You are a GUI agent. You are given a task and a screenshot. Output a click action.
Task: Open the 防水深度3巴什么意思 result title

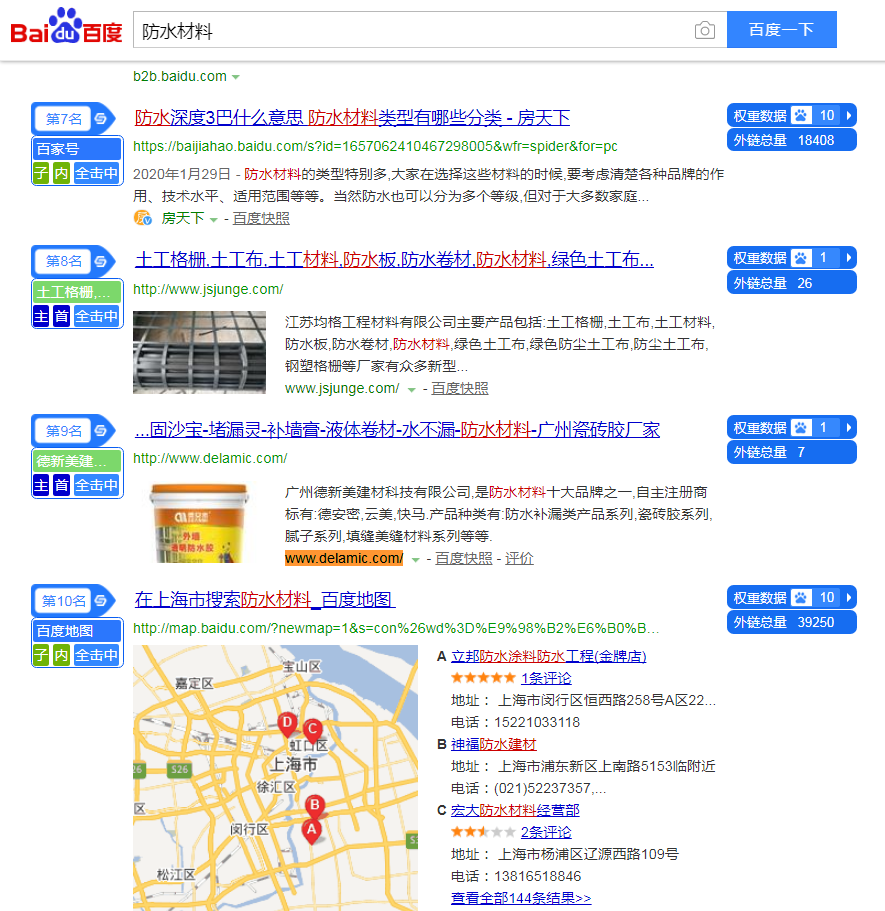(352, 118)
